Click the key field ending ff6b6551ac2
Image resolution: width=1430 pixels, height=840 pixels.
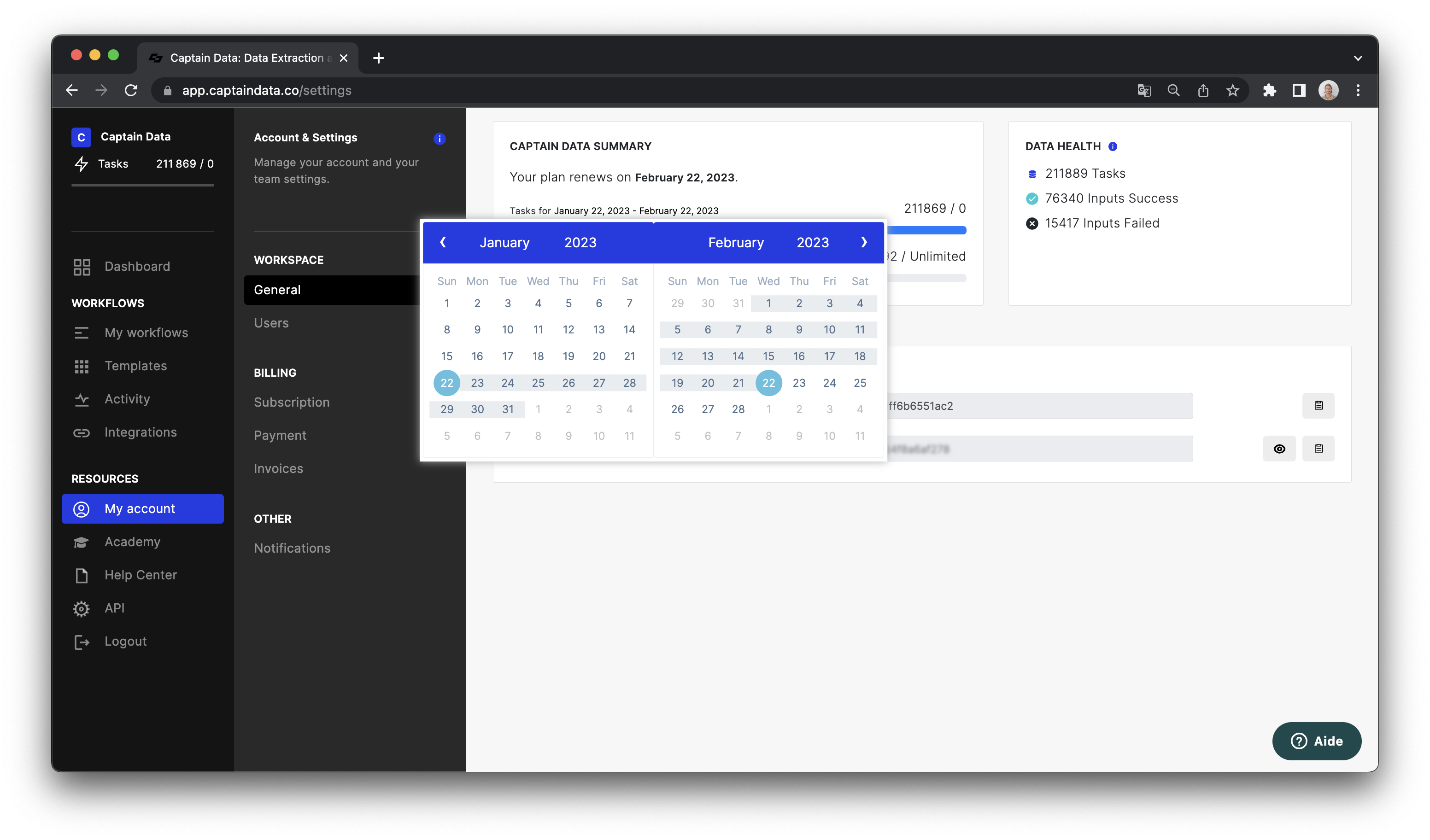tap(1040, 406)
